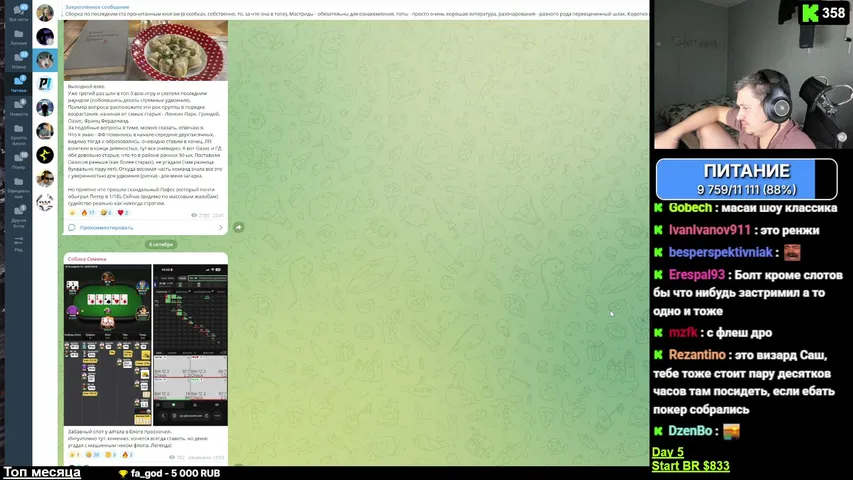Open the dark purple avatar chat
The height and width of the screenshot is (480, 853).
pos(45,36)
